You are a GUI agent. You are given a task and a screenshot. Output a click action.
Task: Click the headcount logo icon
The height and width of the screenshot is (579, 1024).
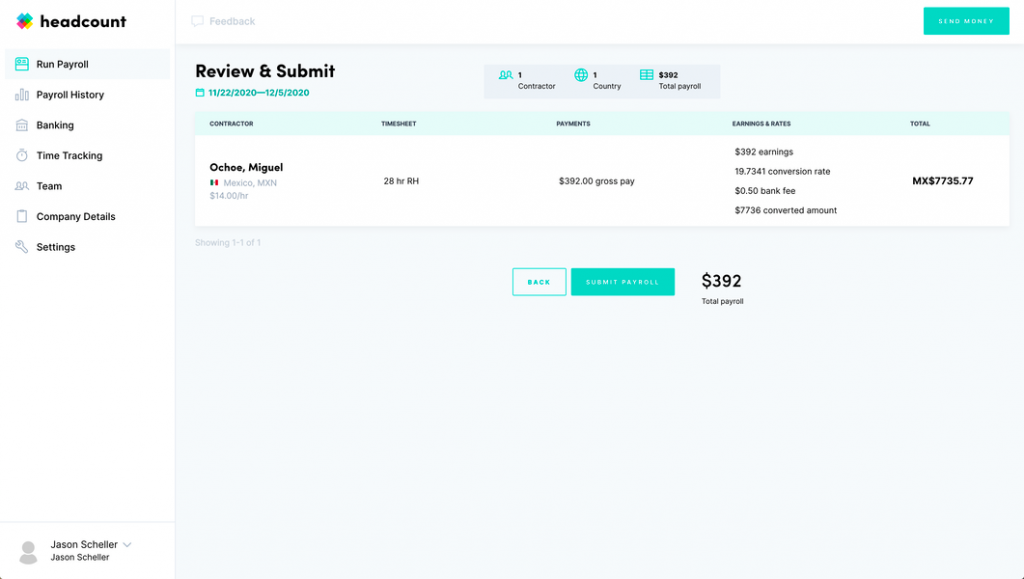(23, 20)
